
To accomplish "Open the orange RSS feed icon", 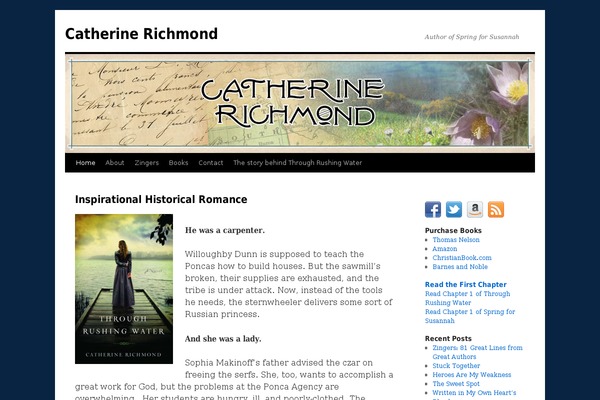I will pos(496,209).
